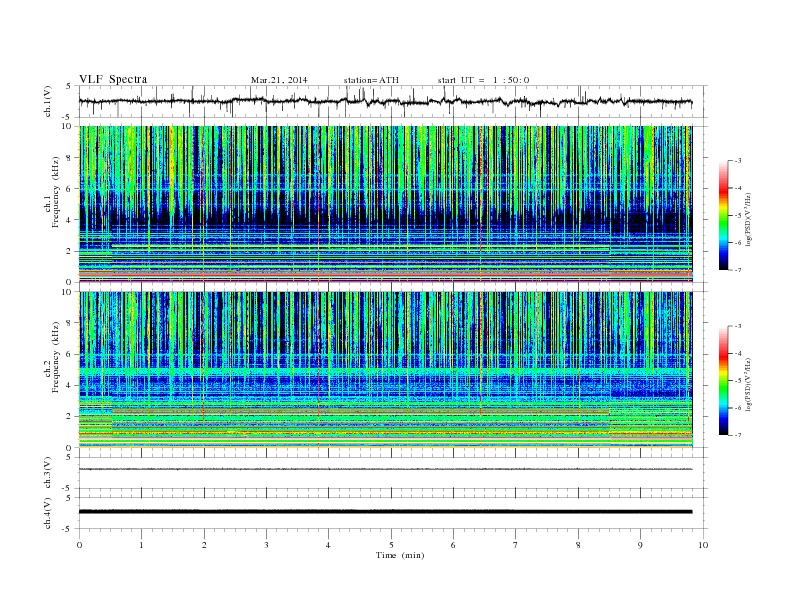Click the ch.1 voltage waveform trace

point(385,101)
